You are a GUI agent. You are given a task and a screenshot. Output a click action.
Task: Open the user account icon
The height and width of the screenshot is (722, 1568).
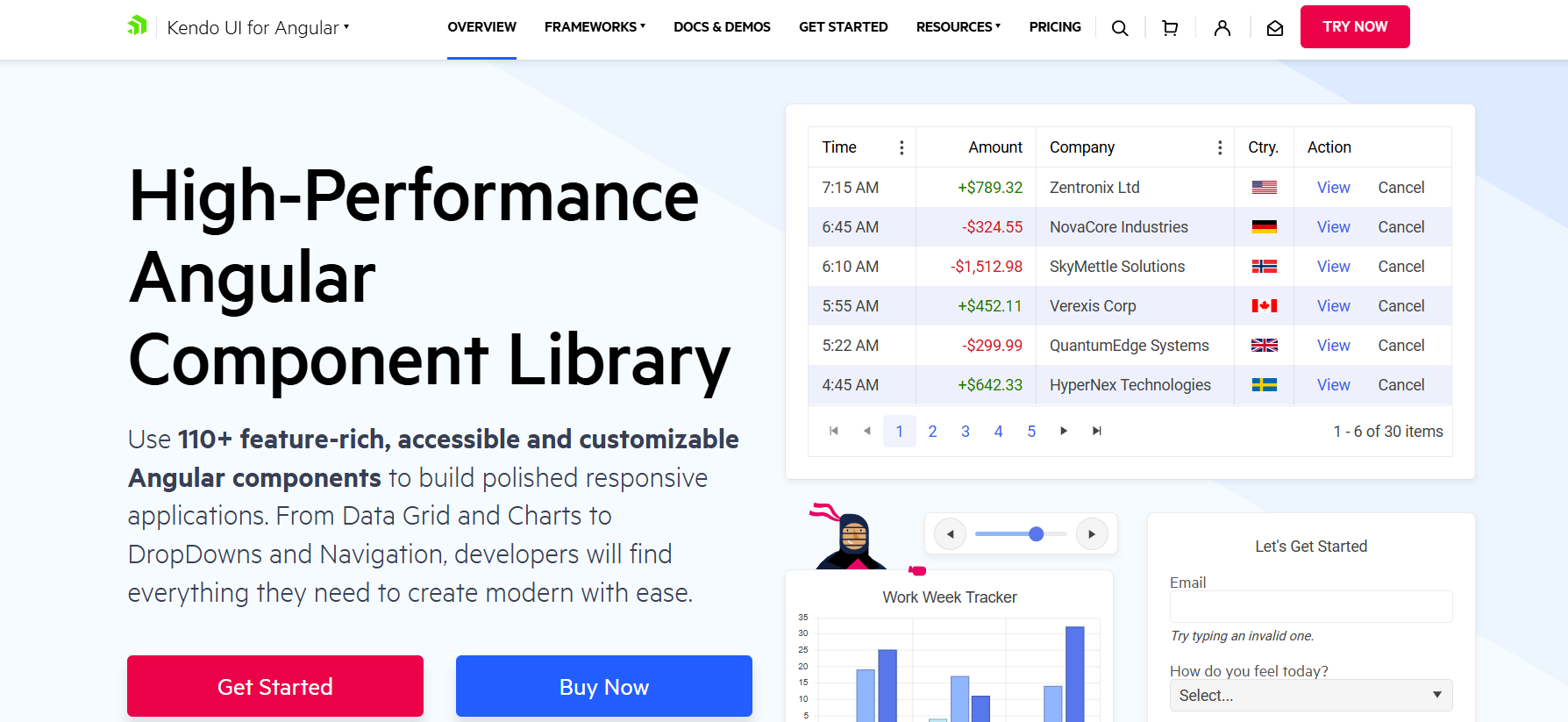tap(1222, 28)
